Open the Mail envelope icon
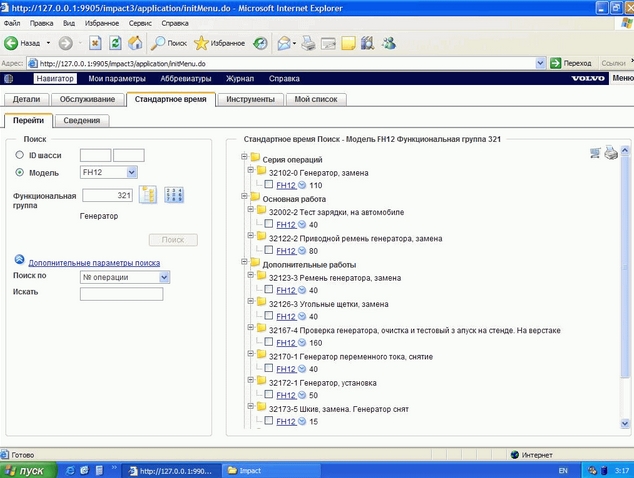This screenshot has height=478, width=634. point(284,43)
